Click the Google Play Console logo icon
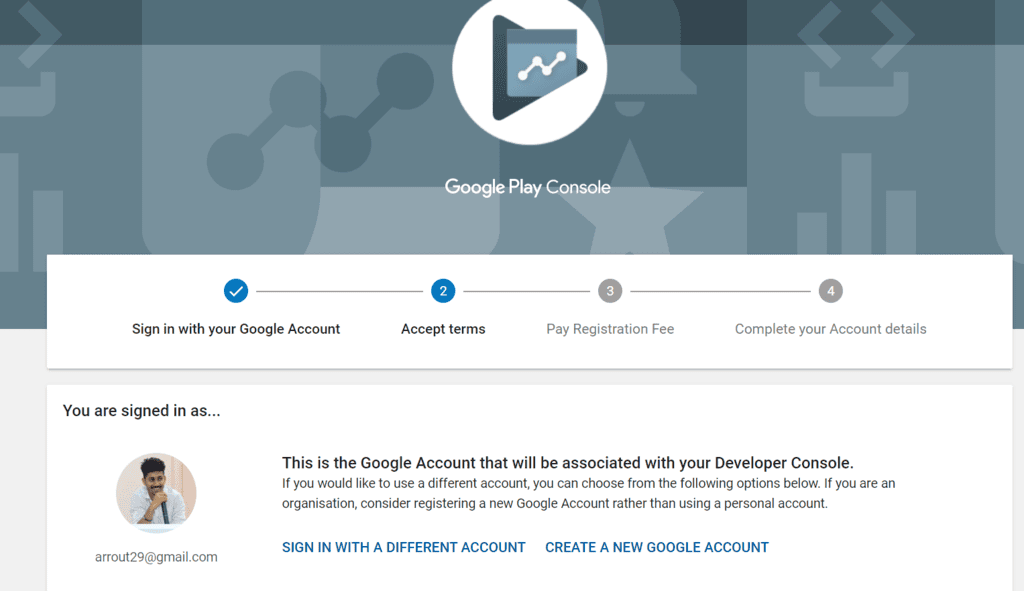Image resolution: width=1024 pixels, height=591 pixels. pos(529,70)
